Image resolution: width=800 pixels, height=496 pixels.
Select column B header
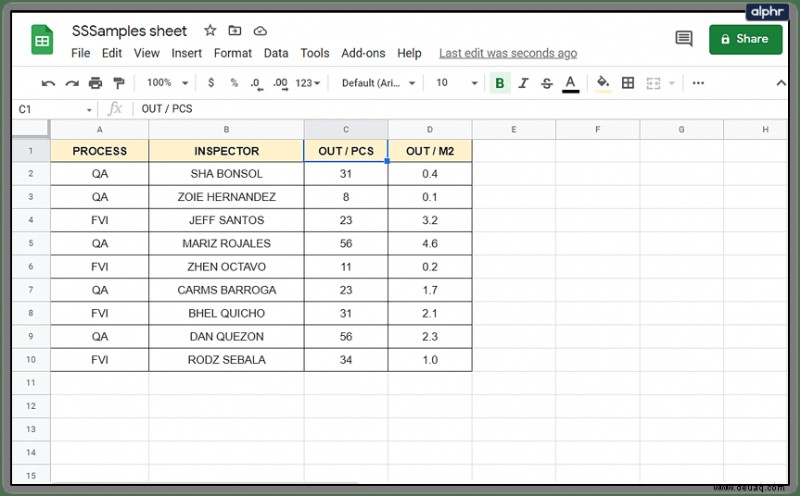pos(226,130)
